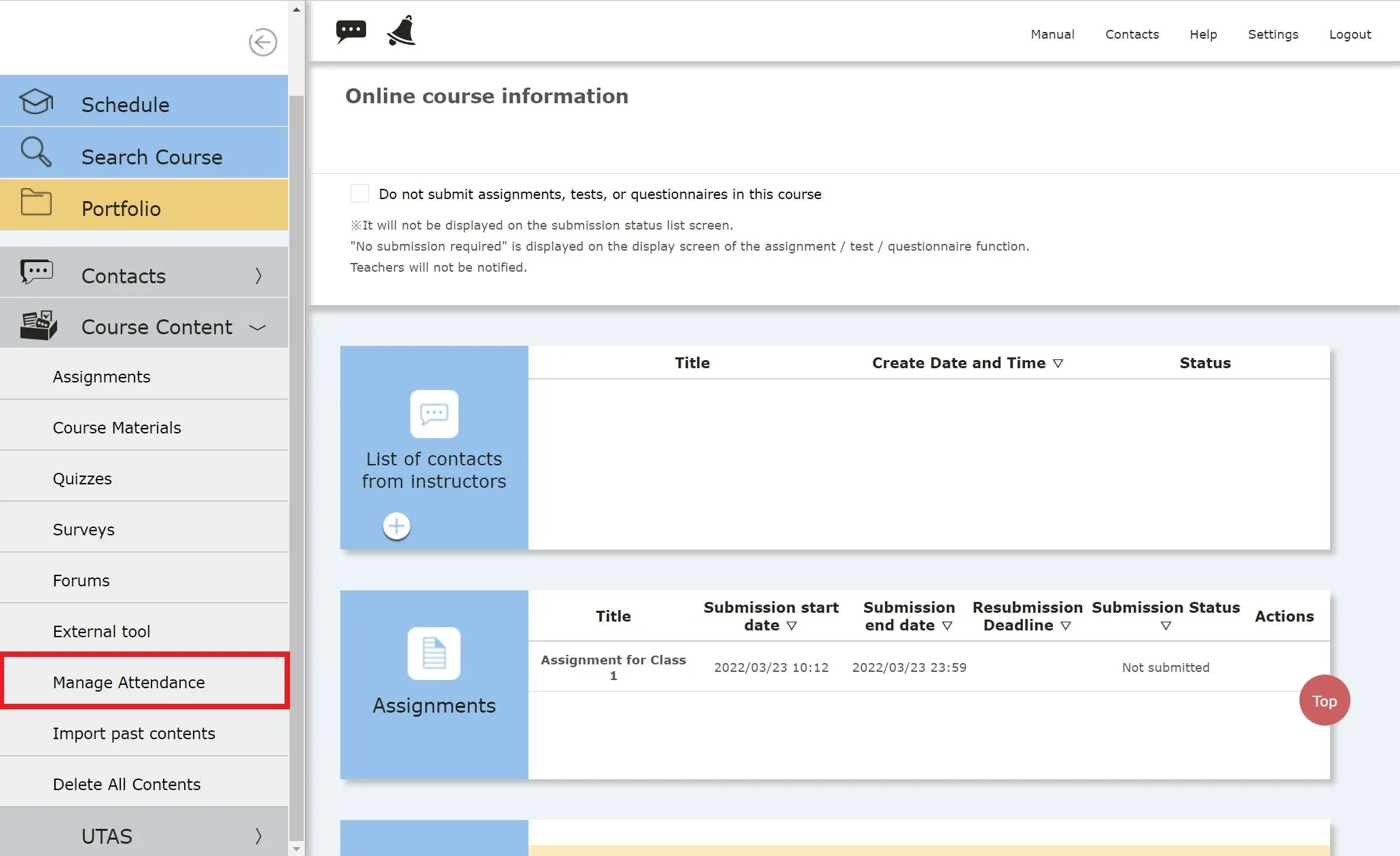Open notifications bell icon
The width and height of the screenshot is (1400, 856).
coord(401,31)
